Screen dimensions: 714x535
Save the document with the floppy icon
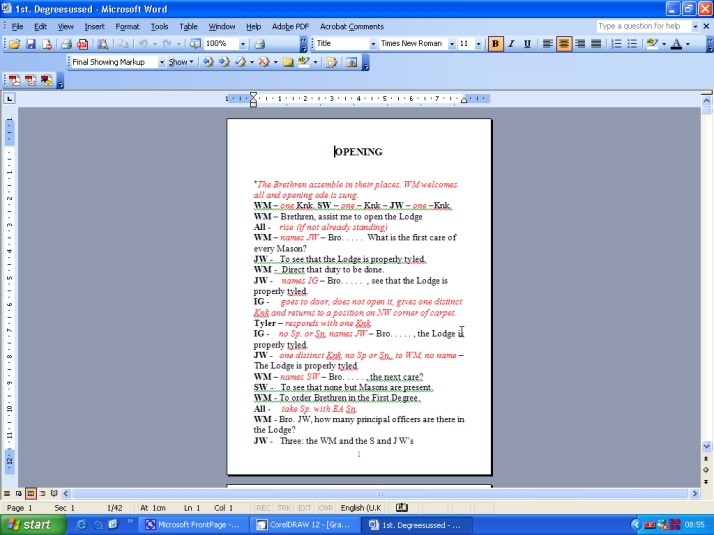[x=31, y=44]
